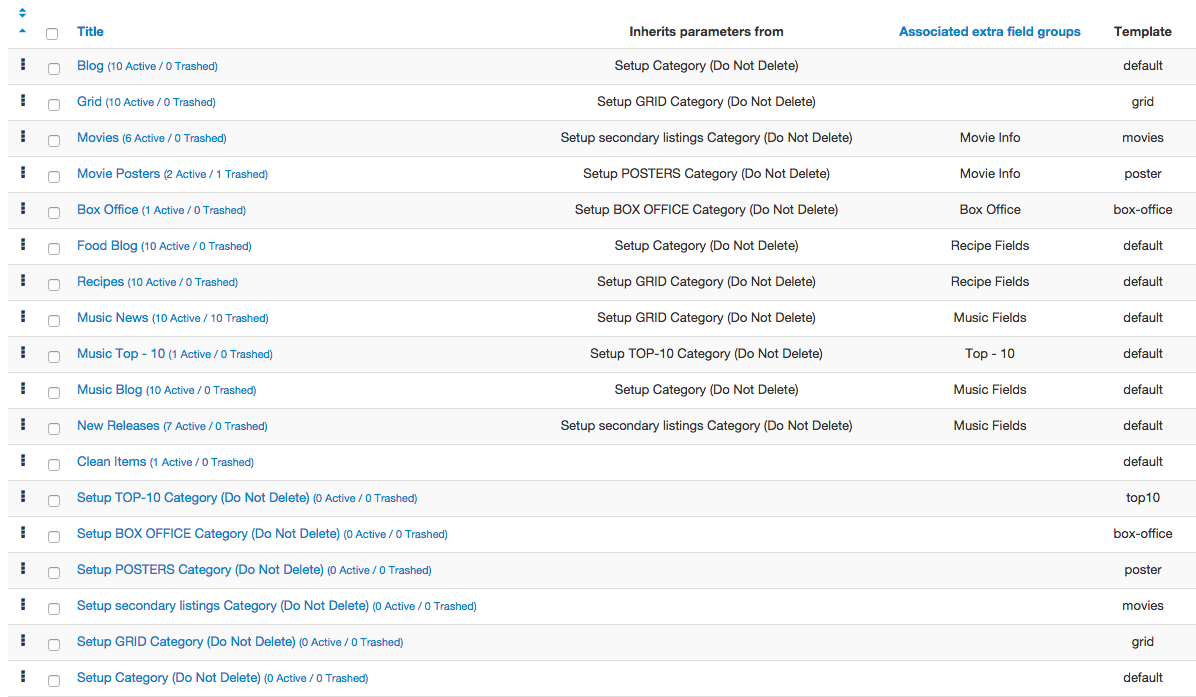Tick the Music Top - 10 checkbox

point(53,356)
